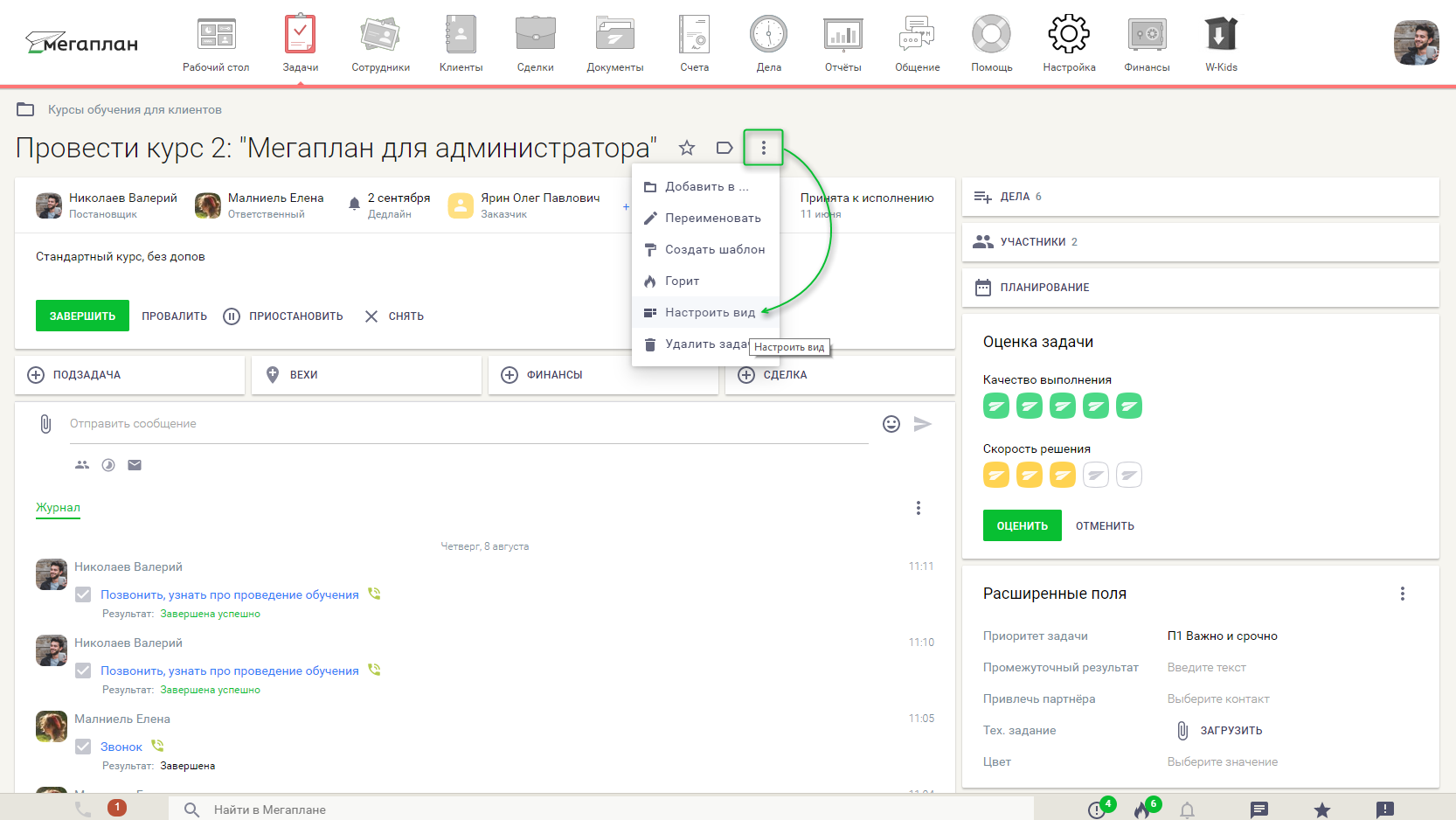Add task to favorites with star icon
Viewport: 1456px width, 820px height.
(x=687, y=148)
